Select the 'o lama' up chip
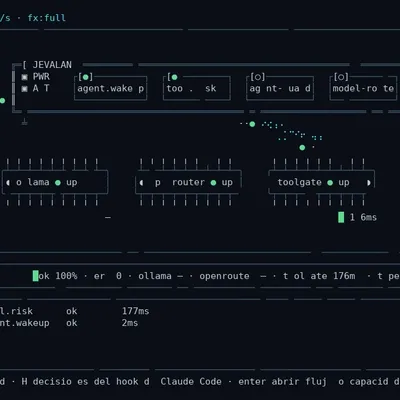This screenshot has width=400, height=400. (x=55, y=182)
